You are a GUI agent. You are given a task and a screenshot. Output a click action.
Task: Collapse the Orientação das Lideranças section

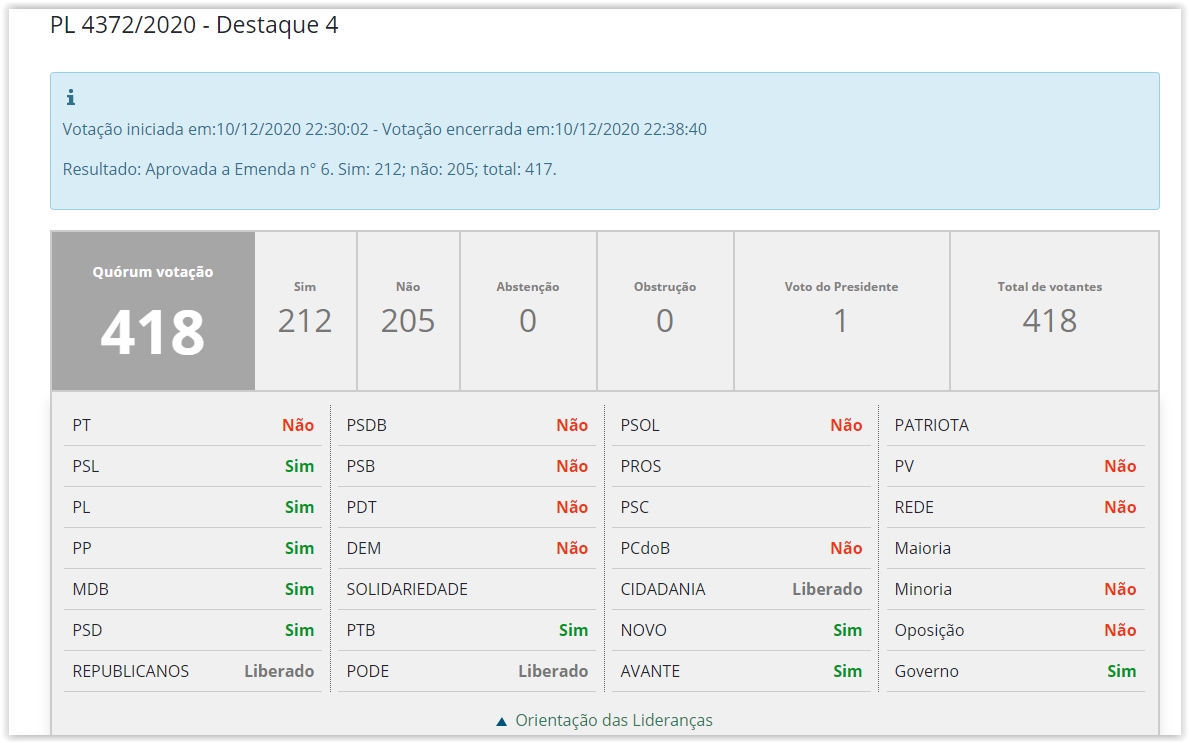click(613, 720)
